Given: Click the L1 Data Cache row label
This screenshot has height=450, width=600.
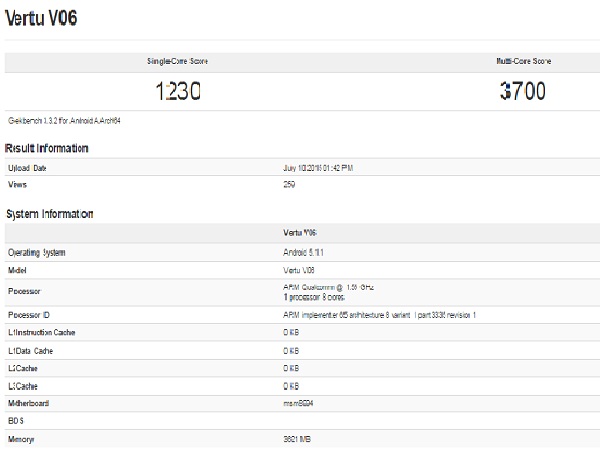Looking at the screenshot, I should point(33,351).
